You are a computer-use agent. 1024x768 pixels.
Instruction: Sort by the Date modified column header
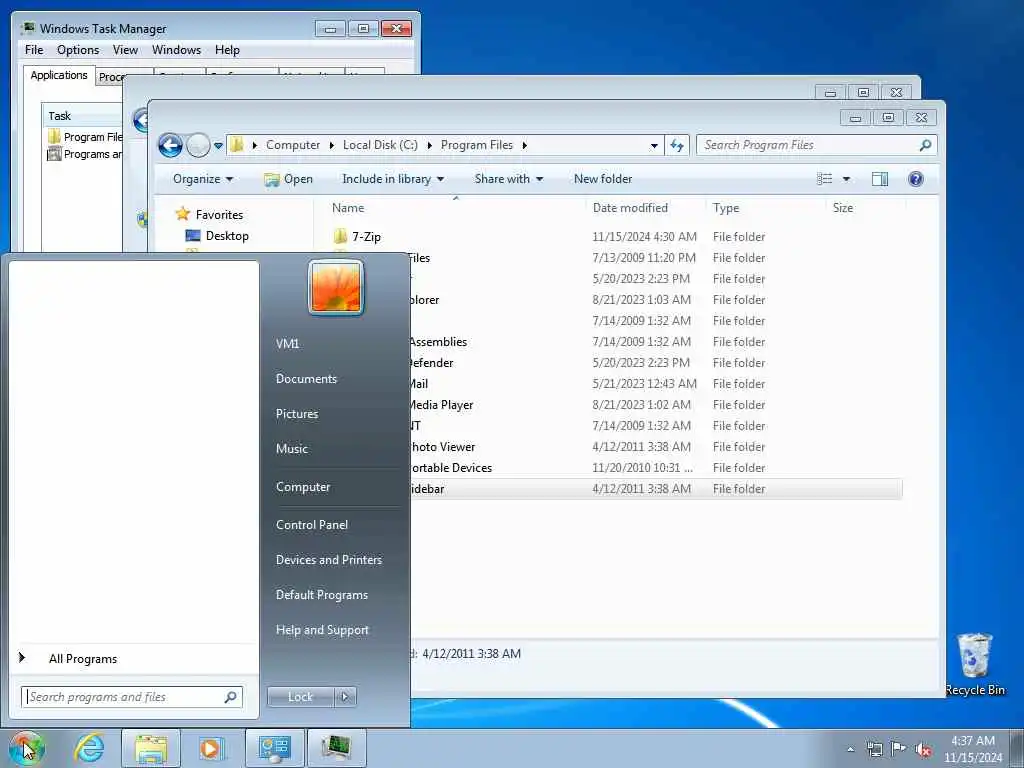[630, 208]
